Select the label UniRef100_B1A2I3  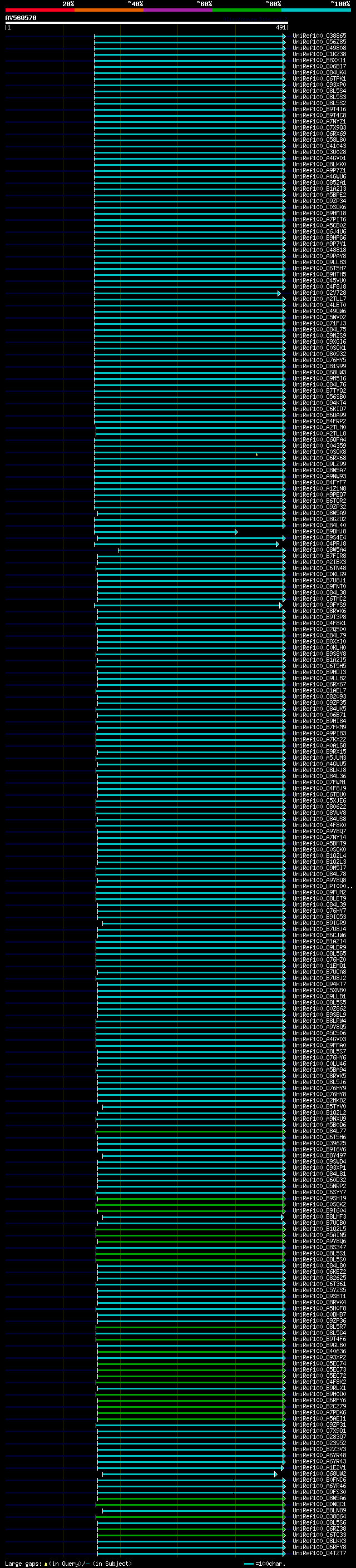(319, 189)
